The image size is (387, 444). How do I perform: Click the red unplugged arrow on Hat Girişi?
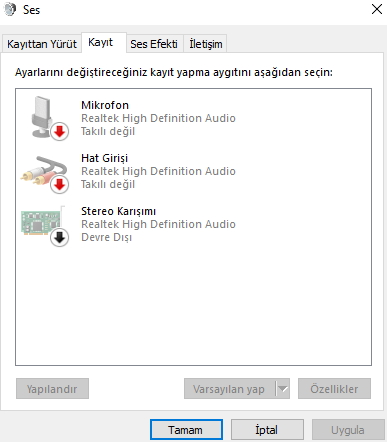click(60, 184)
